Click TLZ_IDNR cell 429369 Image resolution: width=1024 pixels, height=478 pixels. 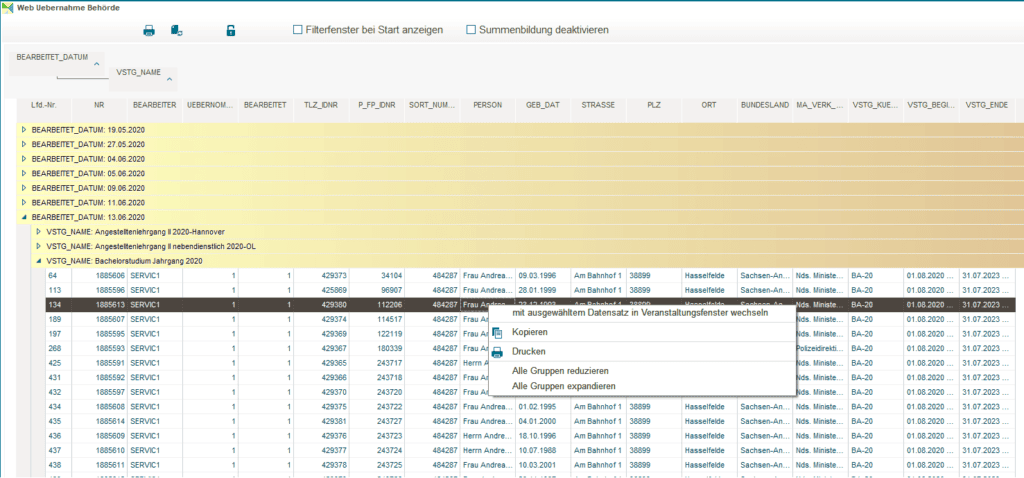(x=321, y=334)
